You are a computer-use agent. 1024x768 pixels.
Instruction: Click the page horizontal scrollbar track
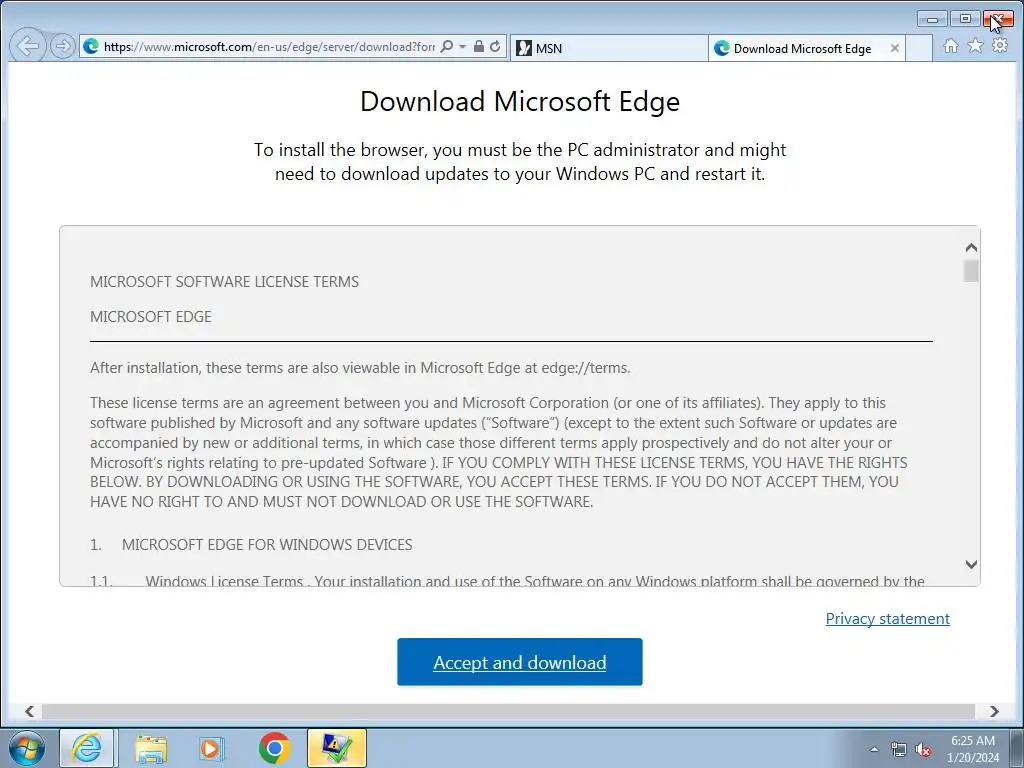point(508,711)
